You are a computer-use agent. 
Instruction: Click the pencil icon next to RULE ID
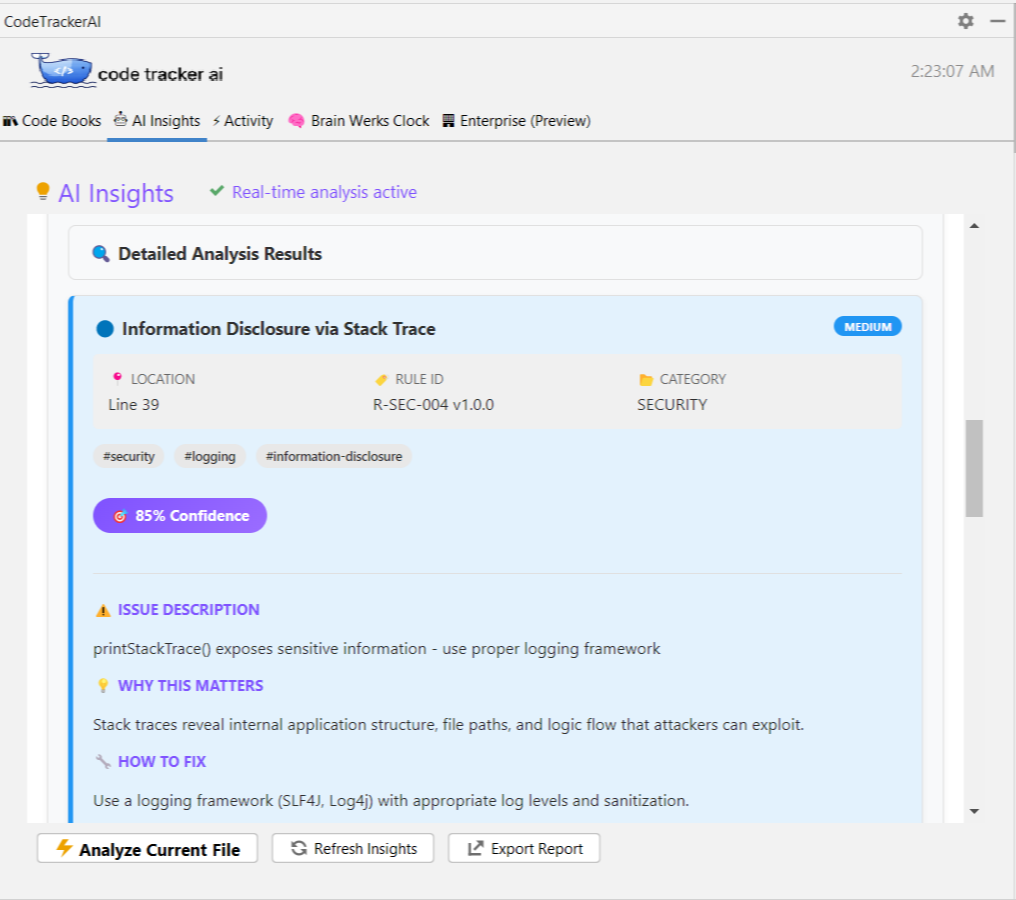pyautogui.click(x=380, y=379)
